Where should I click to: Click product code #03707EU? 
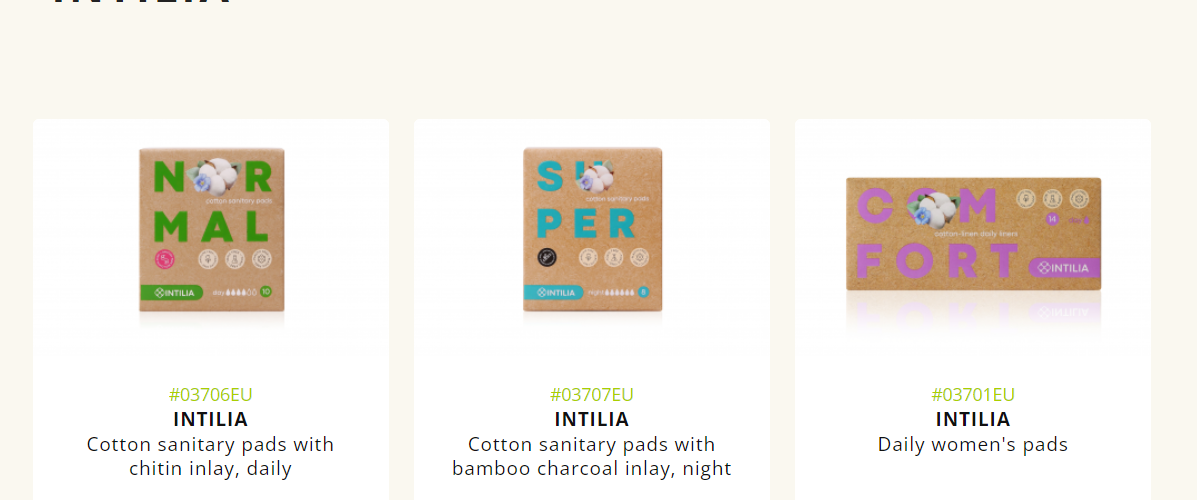coord(592,395)
